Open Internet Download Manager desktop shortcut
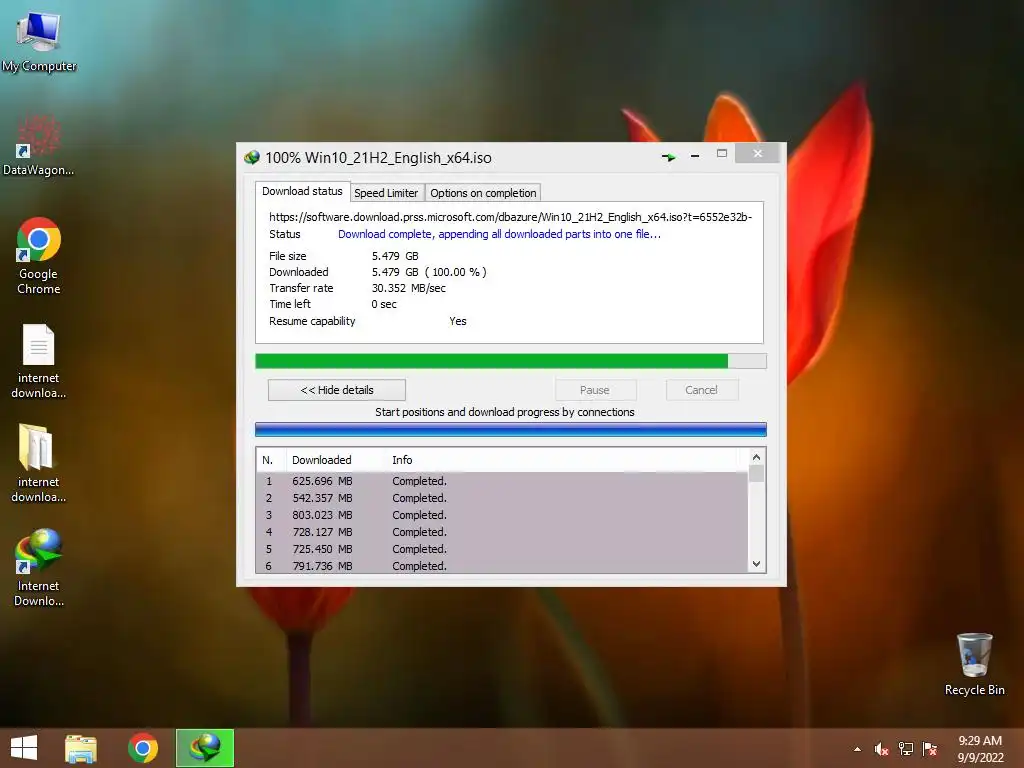Screen dimensions: 1024x768 coord(39,568)
